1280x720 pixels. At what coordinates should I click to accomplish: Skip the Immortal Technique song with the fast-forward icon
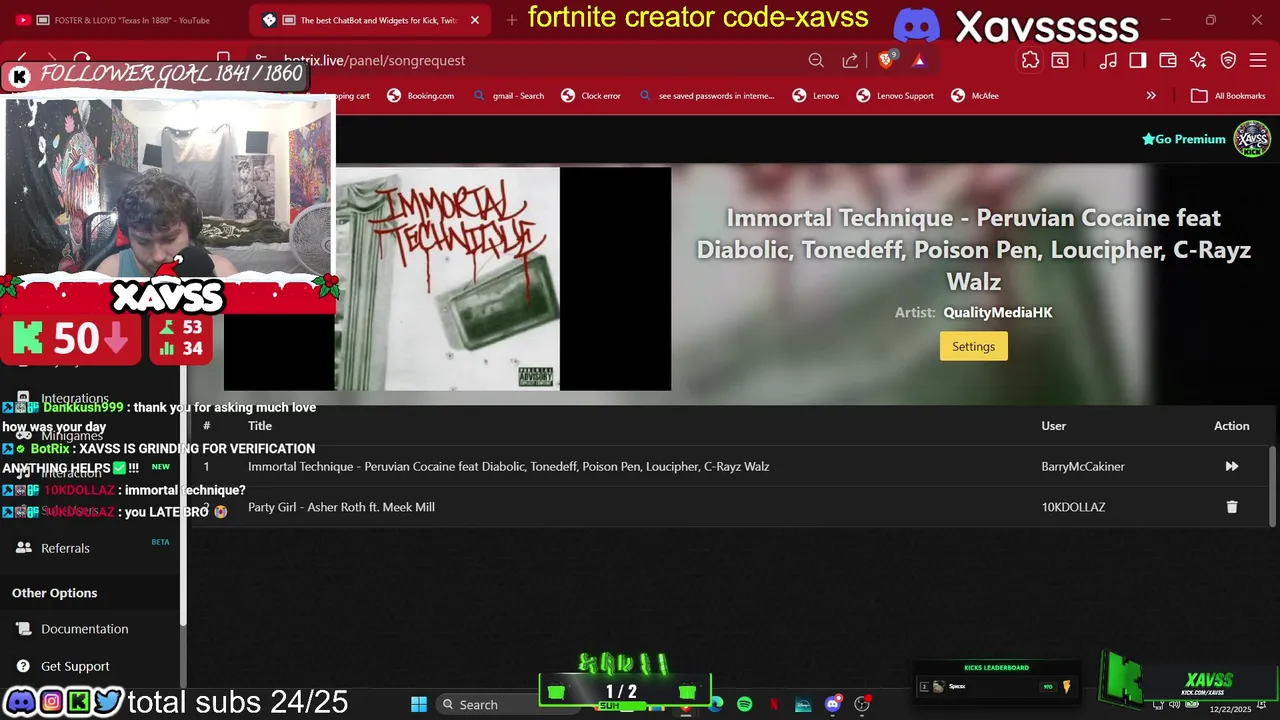[1231, 467]
